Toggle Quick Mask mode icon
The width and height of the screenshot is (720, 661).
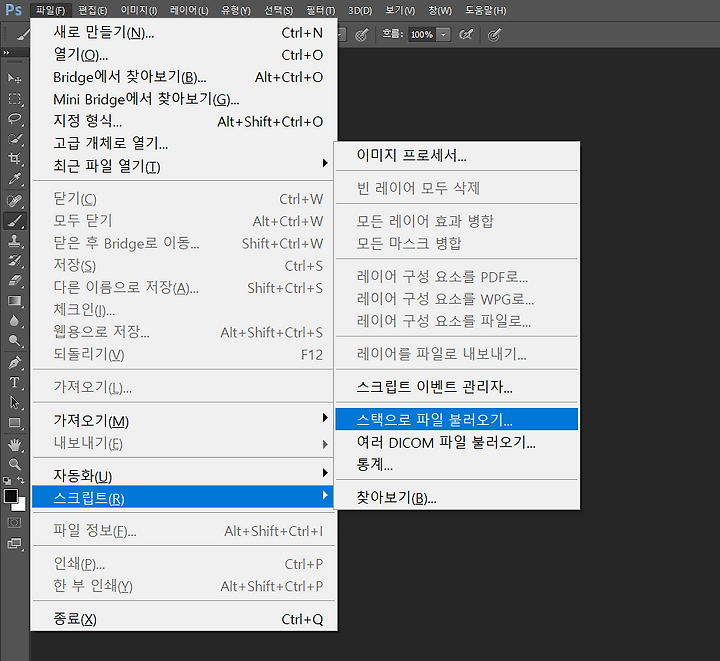point(14,523)
